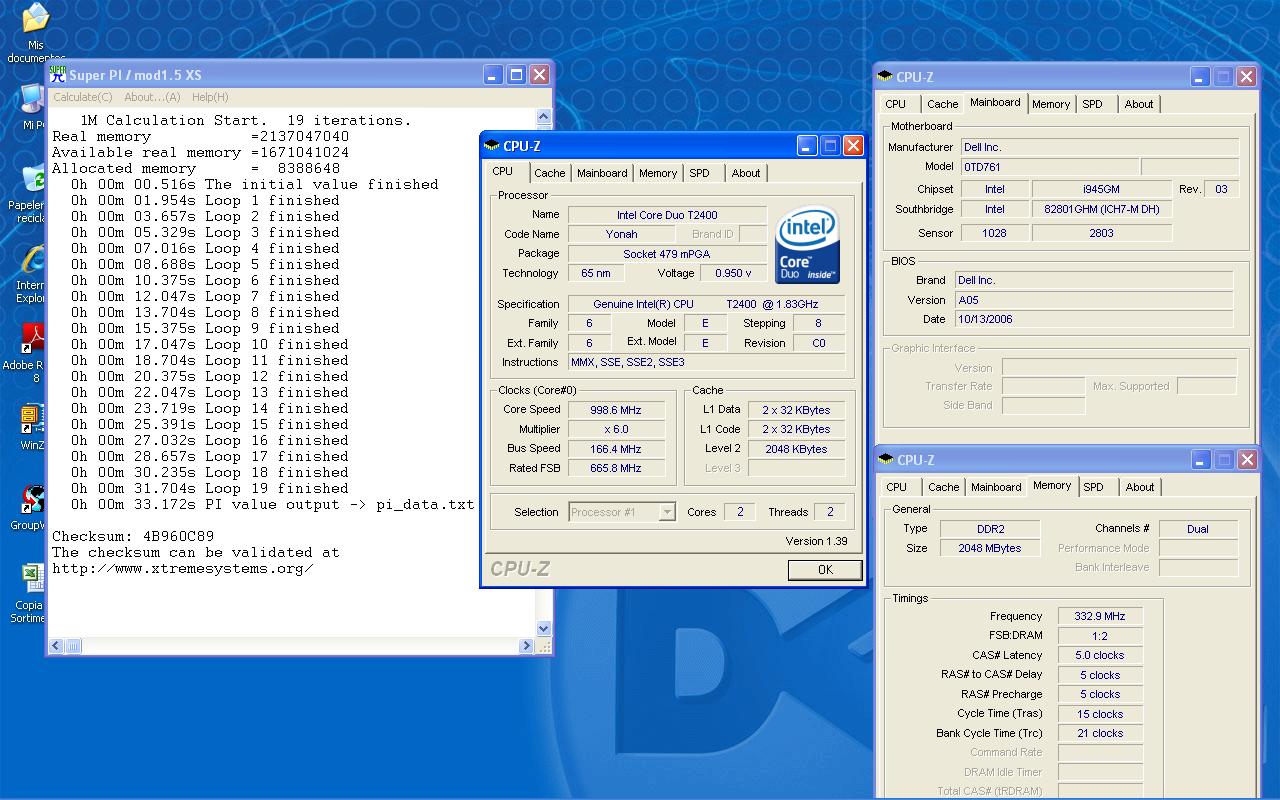Click Super PI horizontal scrollbar right arrow
The image size is (1280, 800).
[x=527, y=647]
